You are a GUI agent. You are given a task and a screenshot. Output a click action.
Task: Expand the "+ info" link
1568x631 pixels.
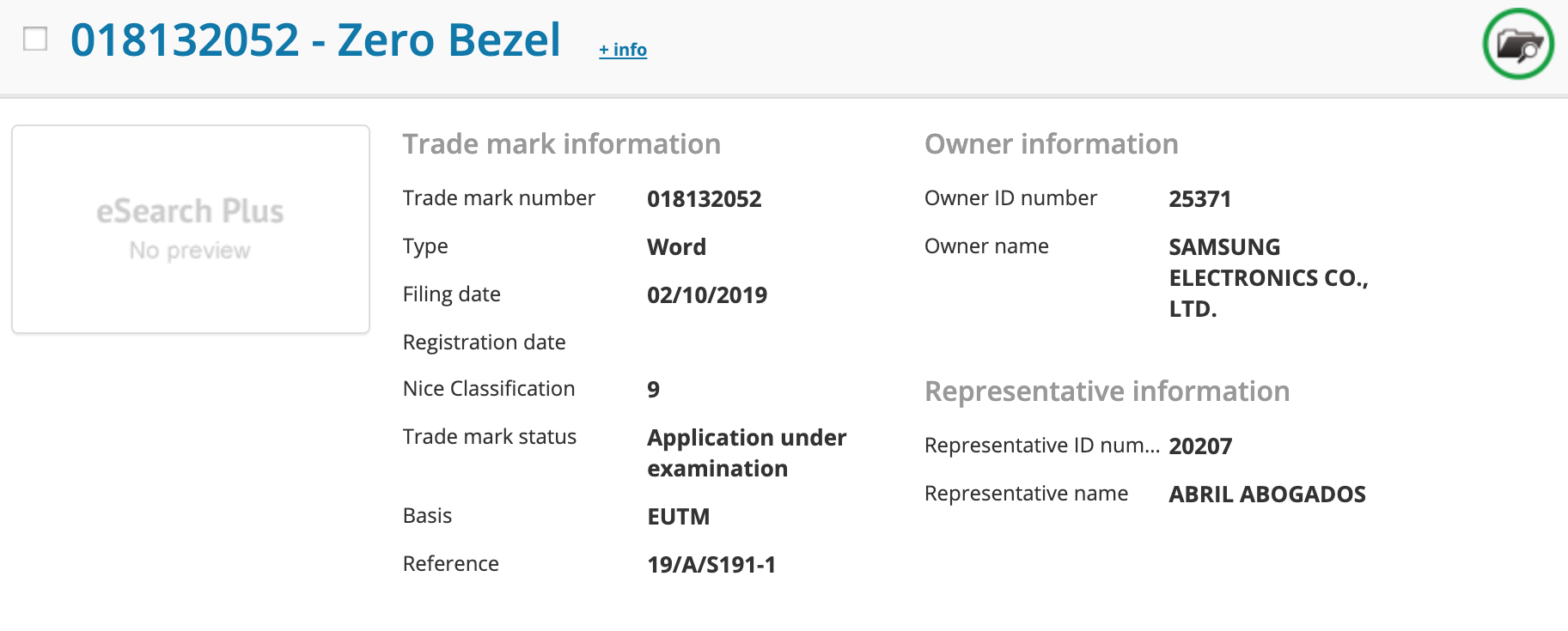pos(623,50)
